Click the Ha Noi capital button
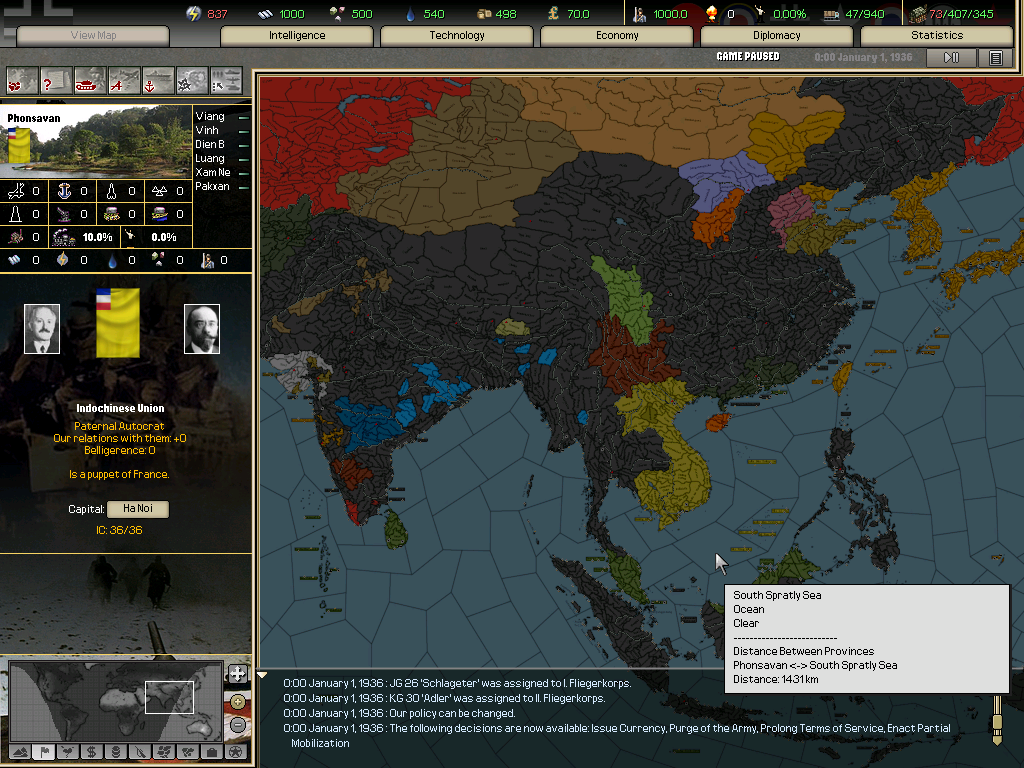Viewport: 1024px width, 768px height. (x=140, y=510)
